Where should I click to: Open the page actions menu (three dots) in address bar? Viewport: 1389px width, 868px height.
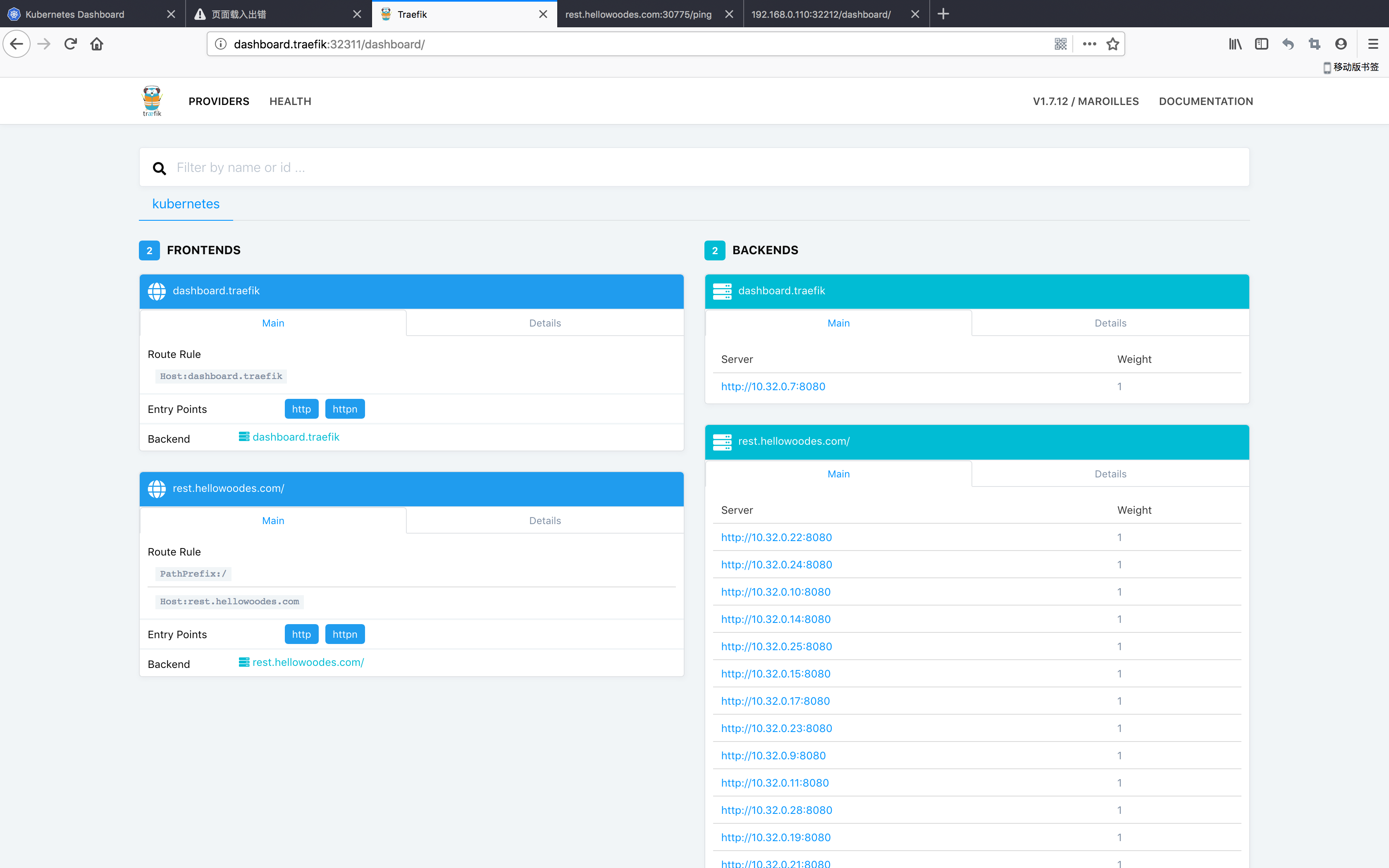click(1088, 44)
